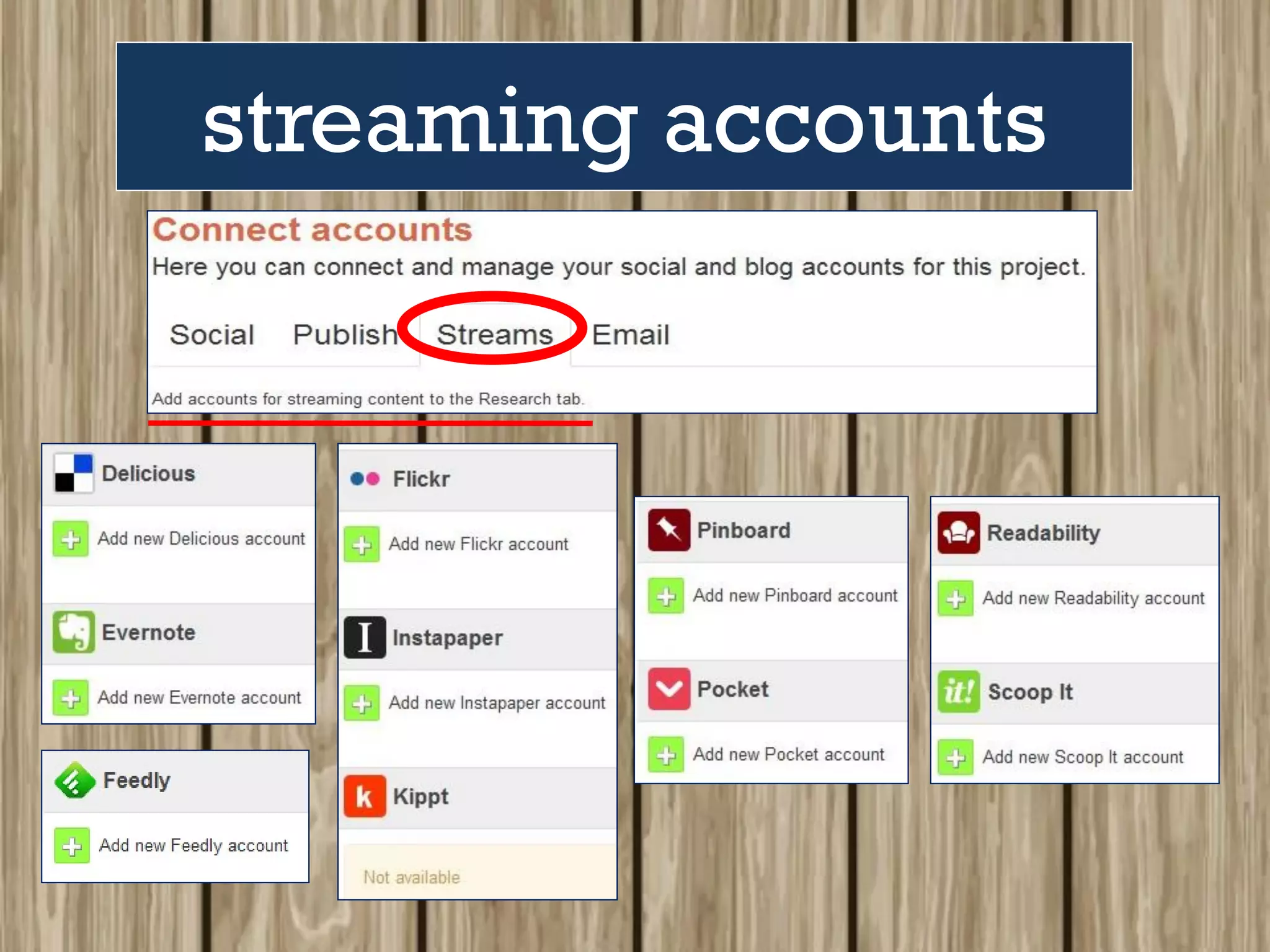Click Add new Evernote account link
This screenshot has width=1270, height=952.
click(x=200, y=698)
